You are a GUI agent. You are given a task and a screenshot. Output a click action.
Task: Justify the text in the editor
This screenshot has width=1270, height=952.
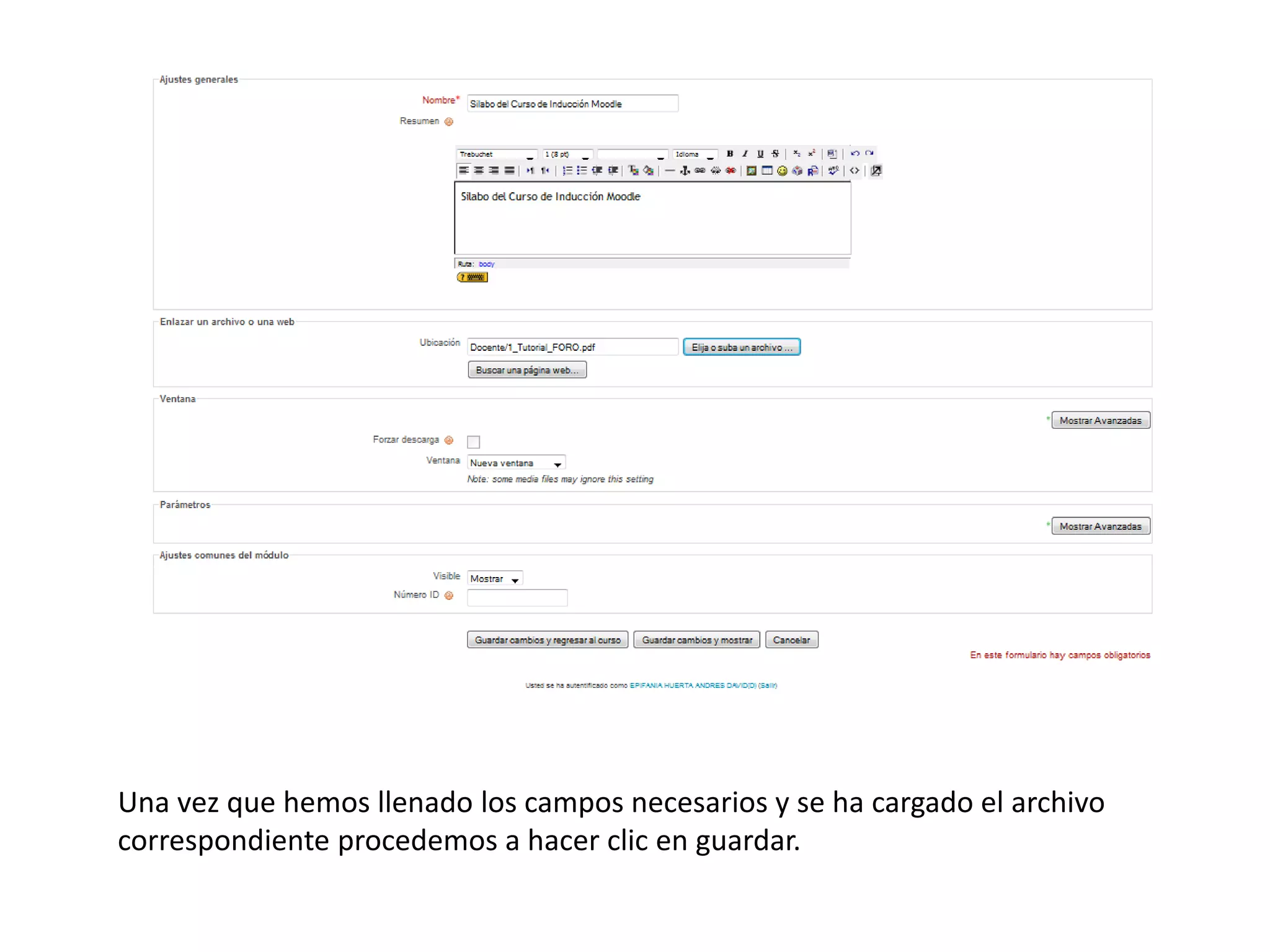[x=509, y=170]
